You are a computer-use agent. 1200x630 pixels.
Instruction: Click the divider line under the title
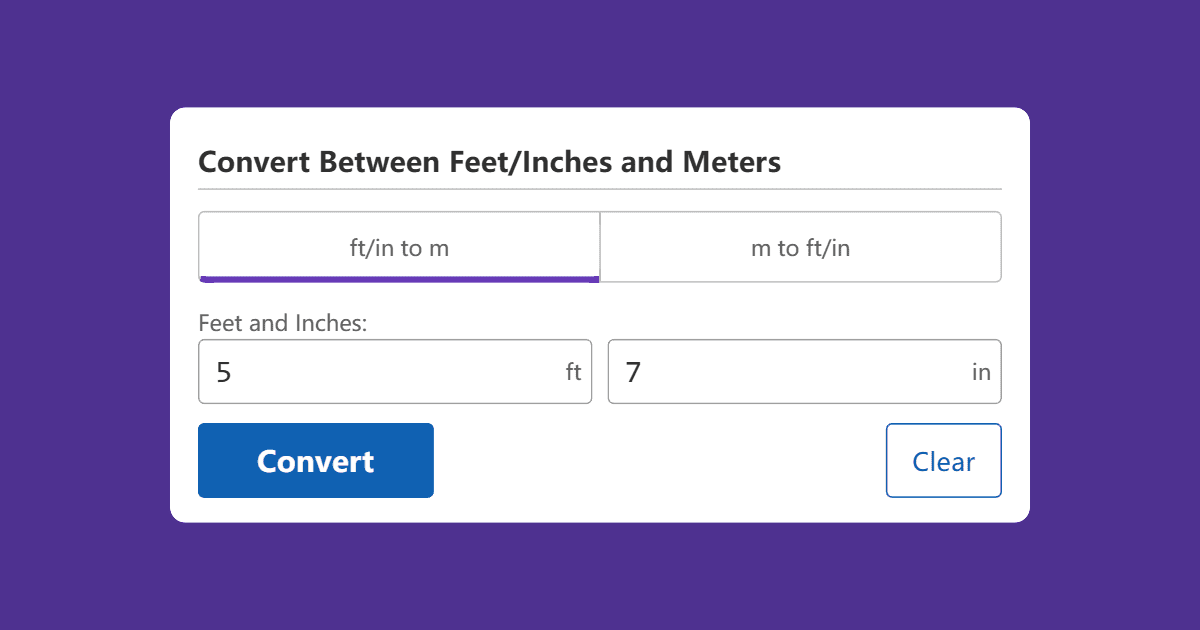[x=600, y=187]
